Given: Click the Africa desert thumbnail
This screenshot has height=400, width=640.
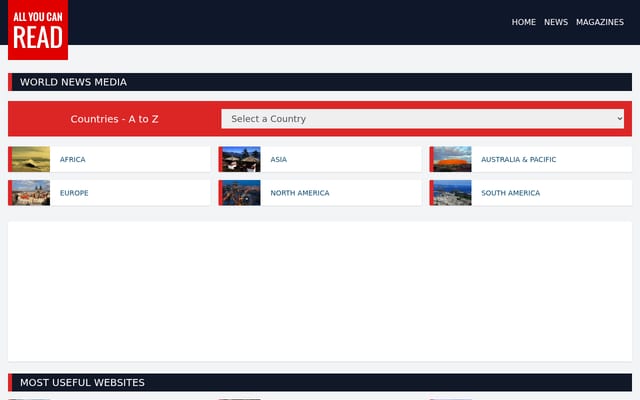Looking at the screenshot, I should coord(31,159).
